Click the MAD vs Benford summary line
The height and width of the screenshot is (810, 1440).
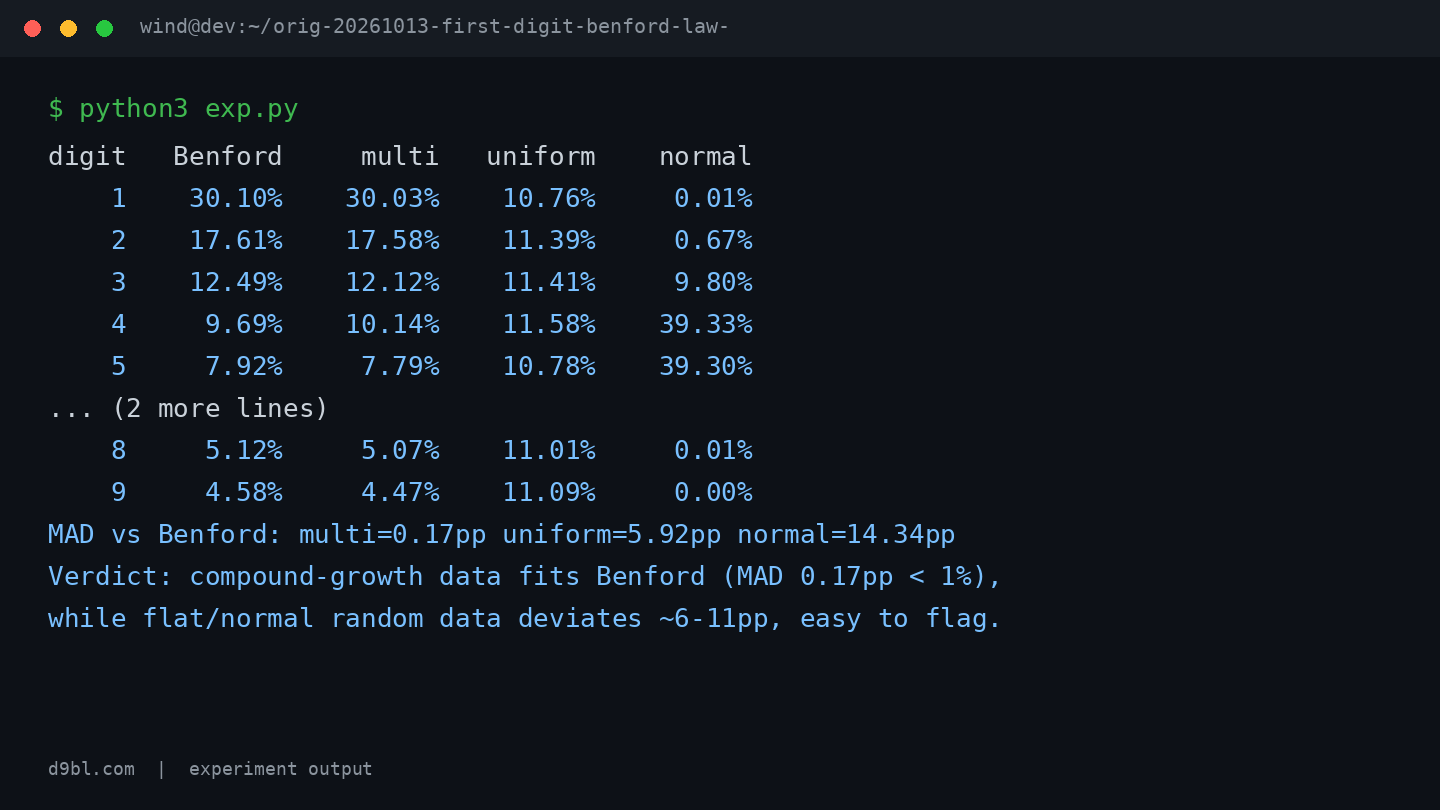(502, 534)
